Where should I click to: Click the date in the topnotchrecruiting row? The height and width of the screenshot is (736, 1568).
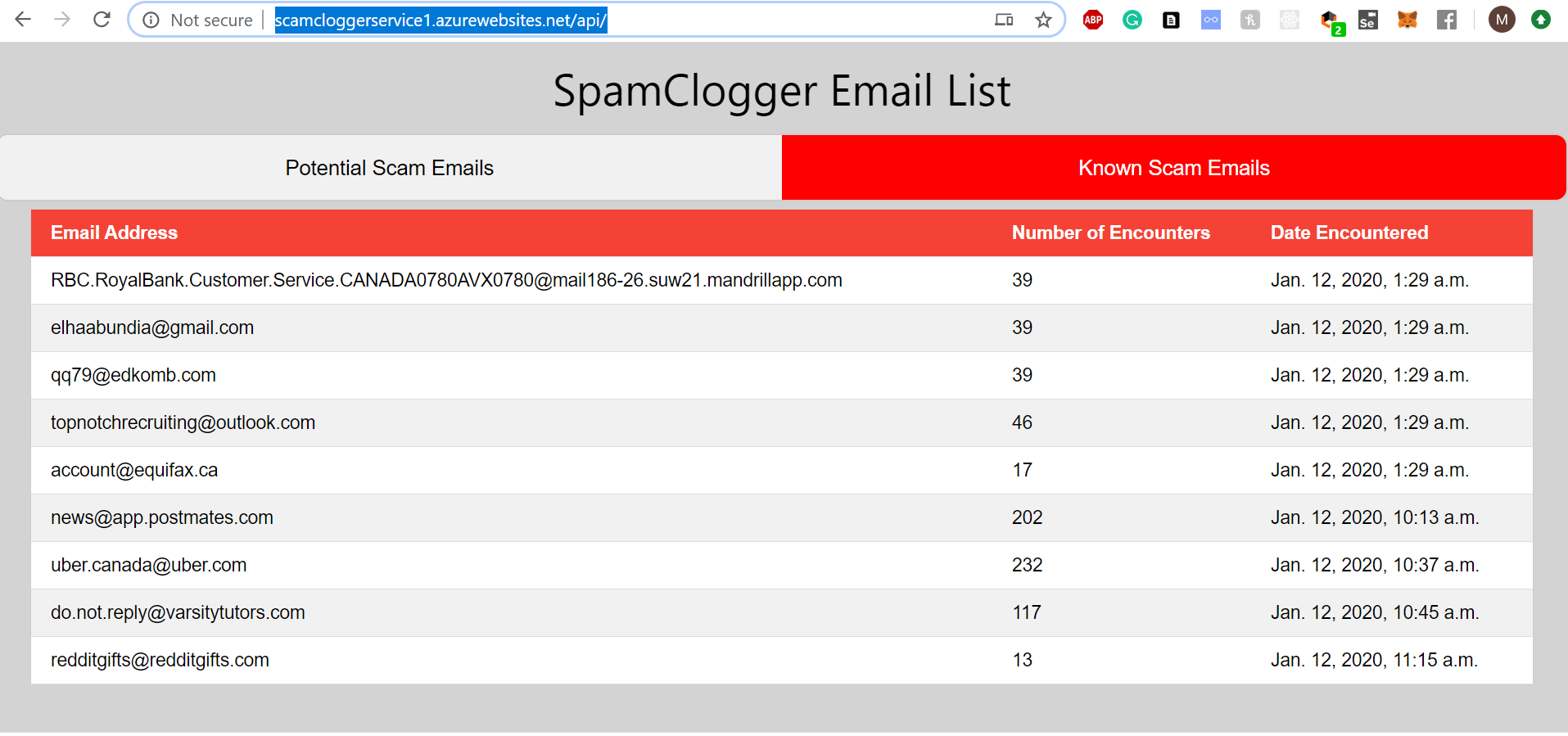coord(1370,422)
